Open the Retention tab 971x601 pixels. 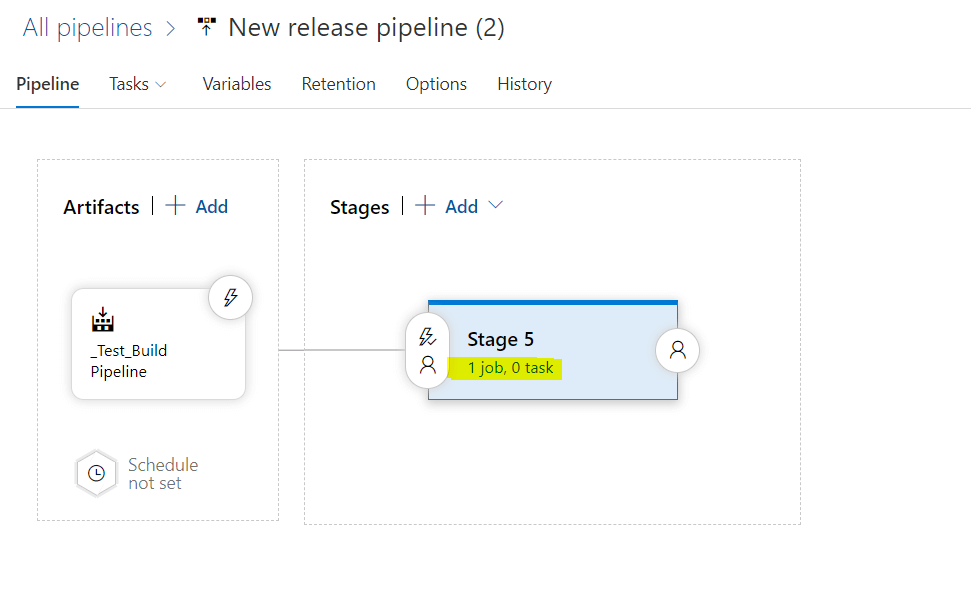[338, 84]
